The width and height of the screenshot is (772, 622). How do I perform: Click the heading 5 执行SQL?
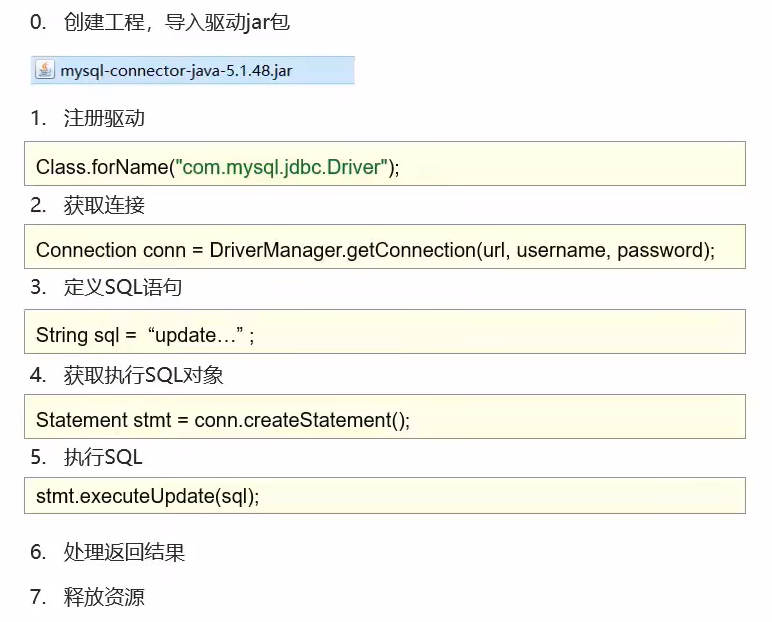click(86, 457)
